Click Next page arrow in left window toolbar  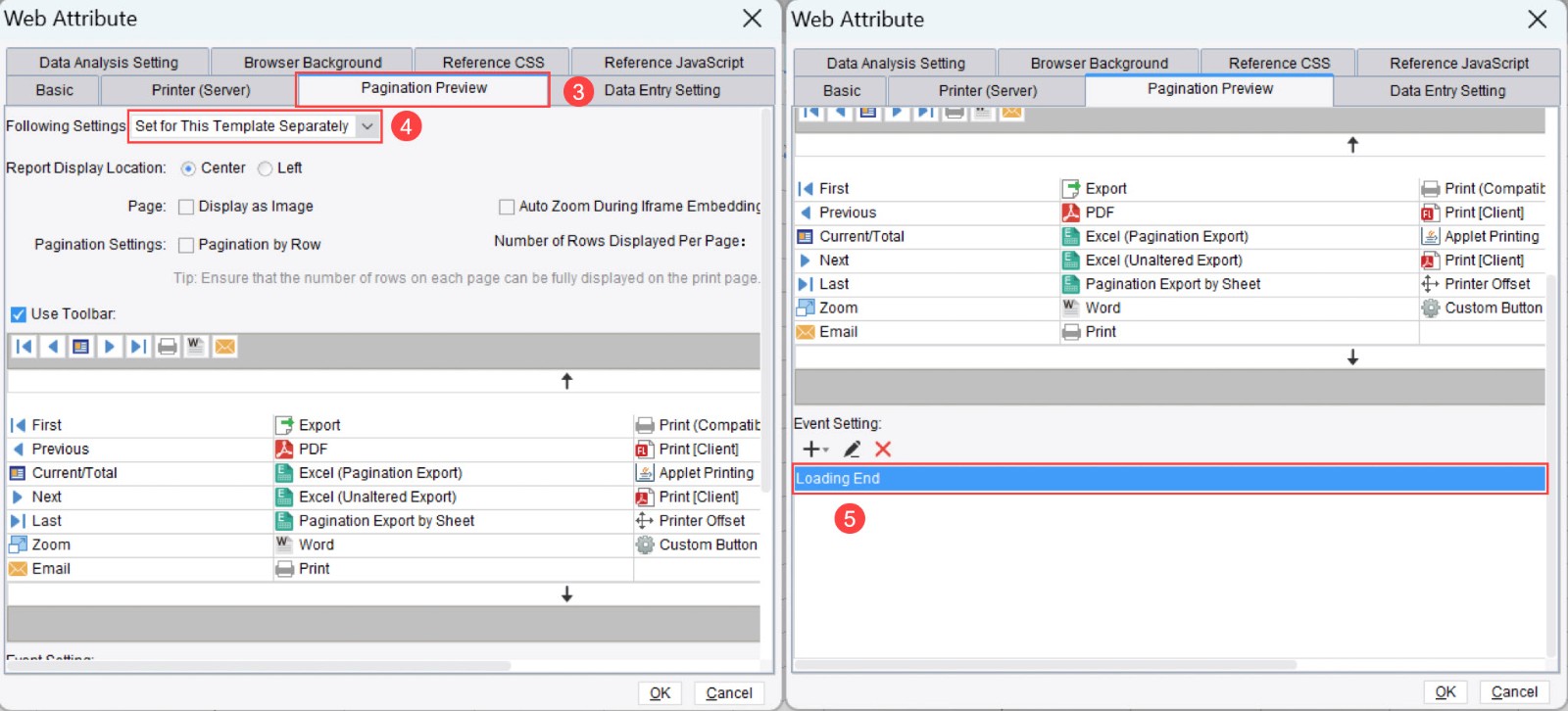tap(110, 347)
